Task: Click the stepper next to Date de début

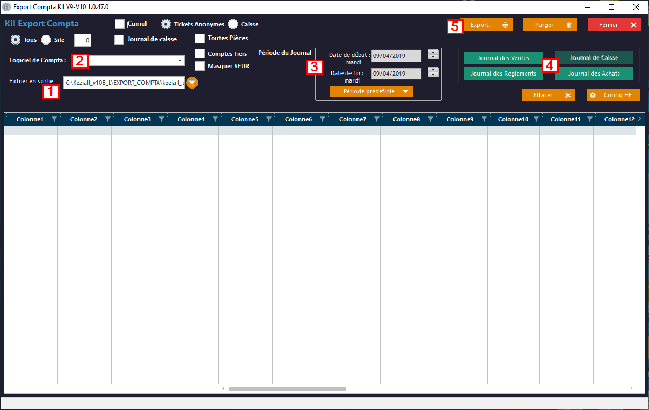Action: tap(432, 56)
